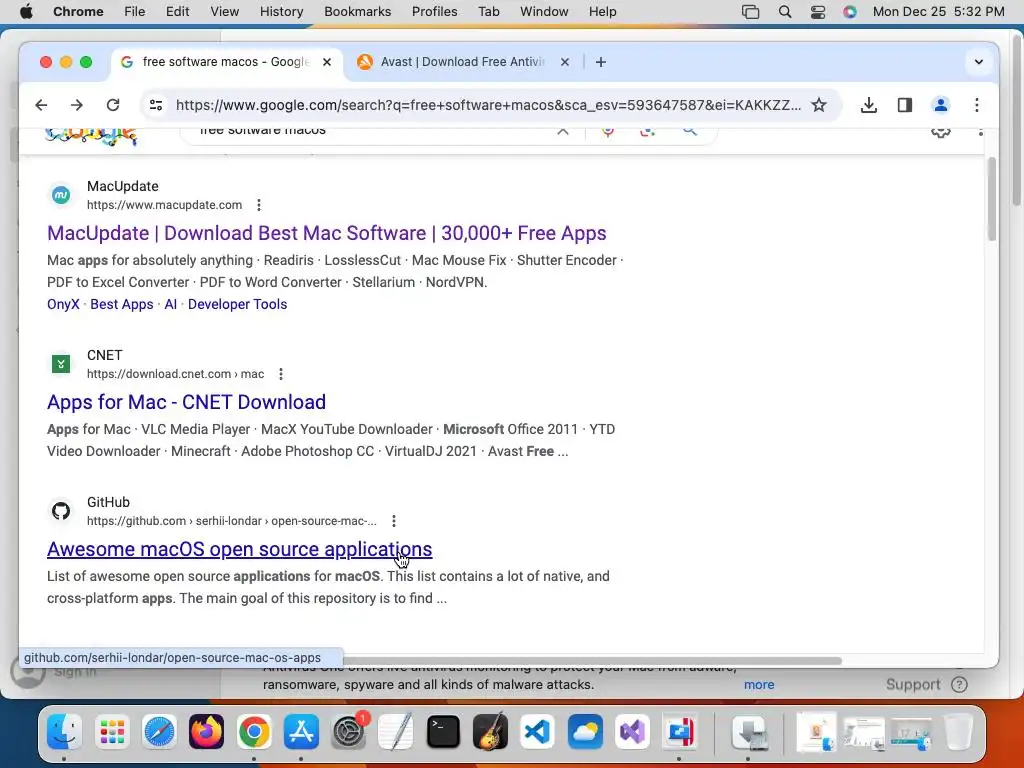Viewport: 1024px width, 768px height.
Task: Go back to the previous page
Action: point(41,105)
